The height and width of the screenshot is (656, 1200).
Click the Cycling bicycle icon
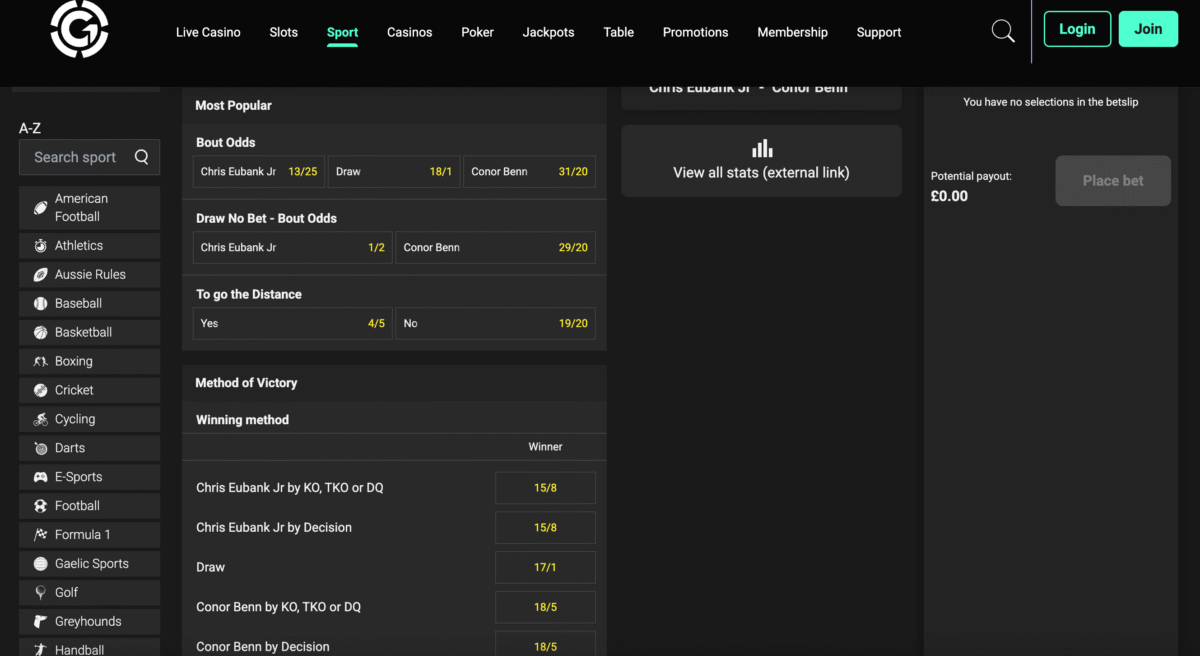[41, 419]
